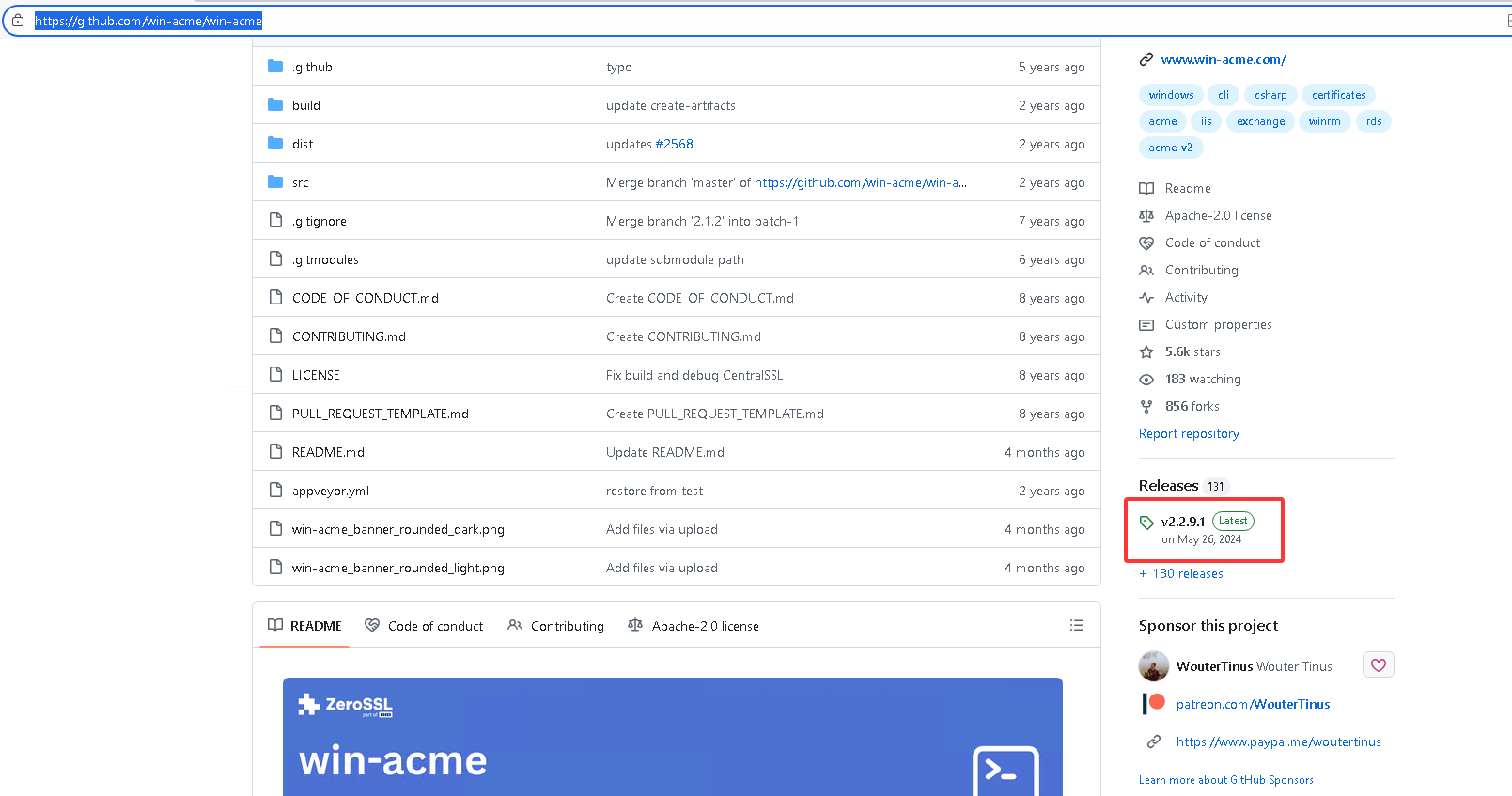
Task: Click the eye icon beside 183 watching
Action: coord(1146,379)
